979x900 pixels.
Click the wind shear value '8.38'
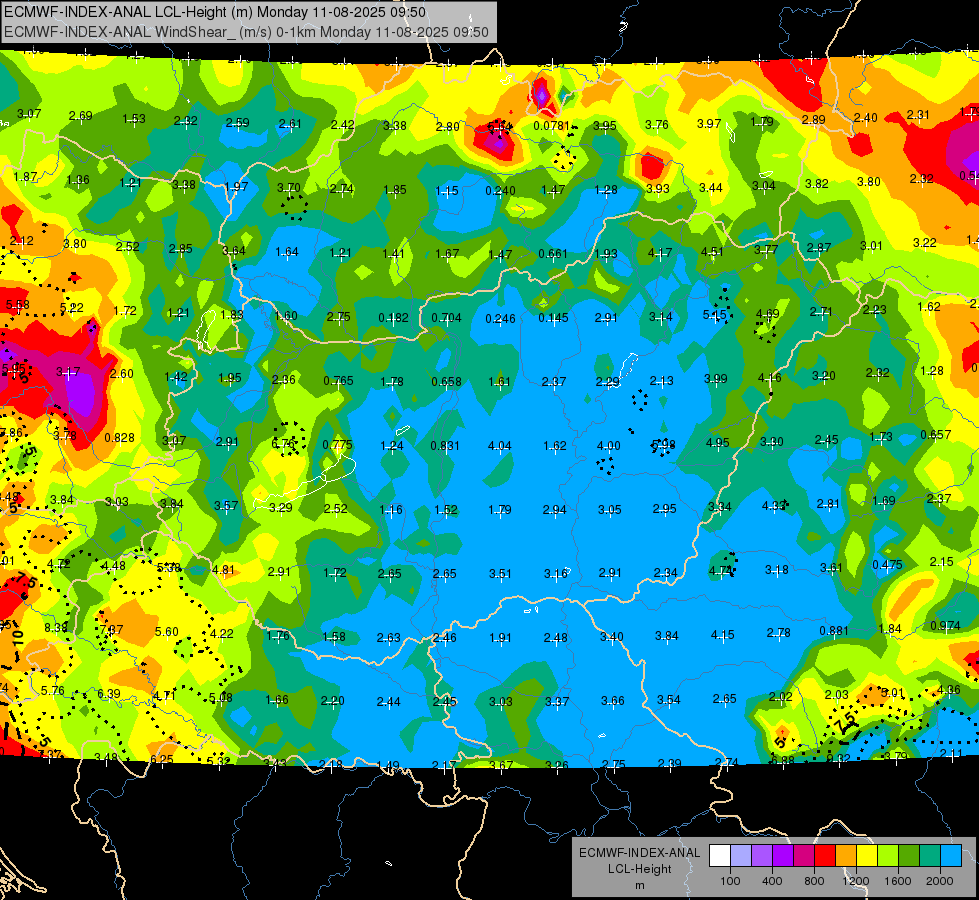(x=56, y=627)
